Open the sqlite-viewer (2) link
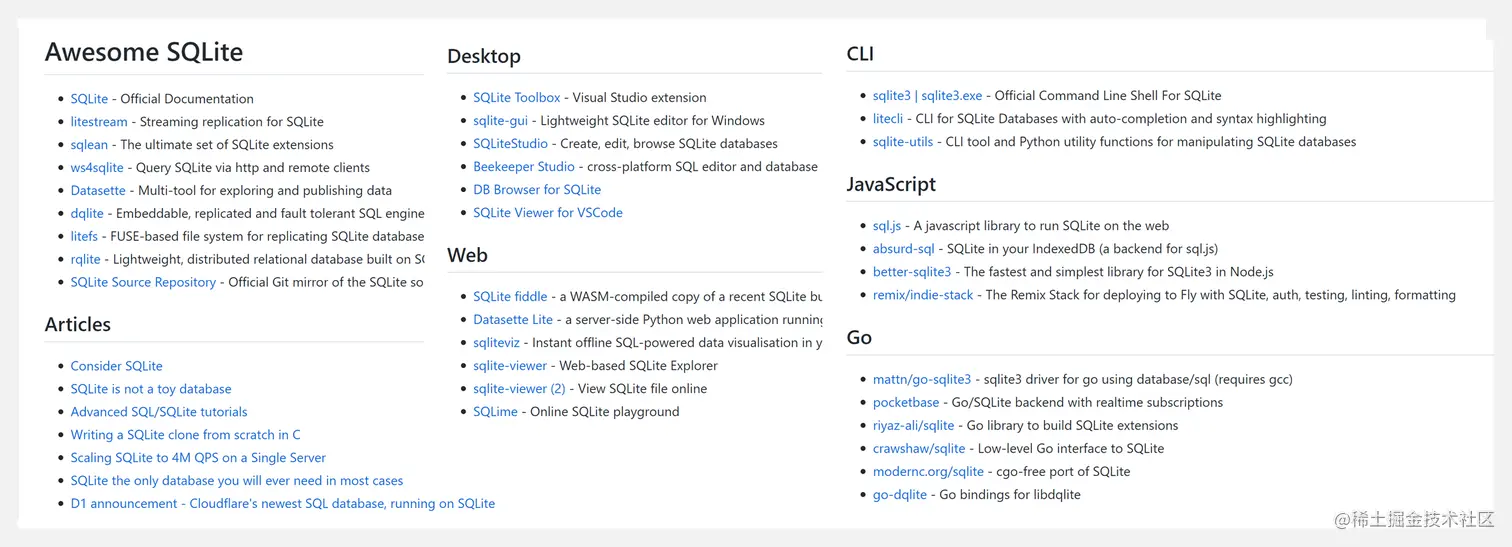The width and height of the screenshot is (1512, 547). point(519,389)
